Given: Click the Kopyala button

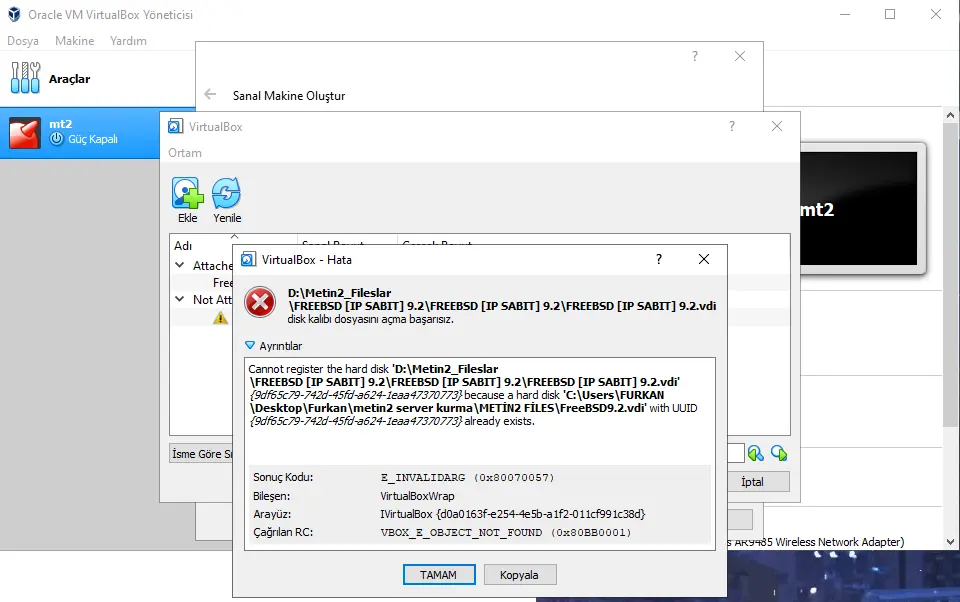Looking at the screenshot, I should pos(519,574).
